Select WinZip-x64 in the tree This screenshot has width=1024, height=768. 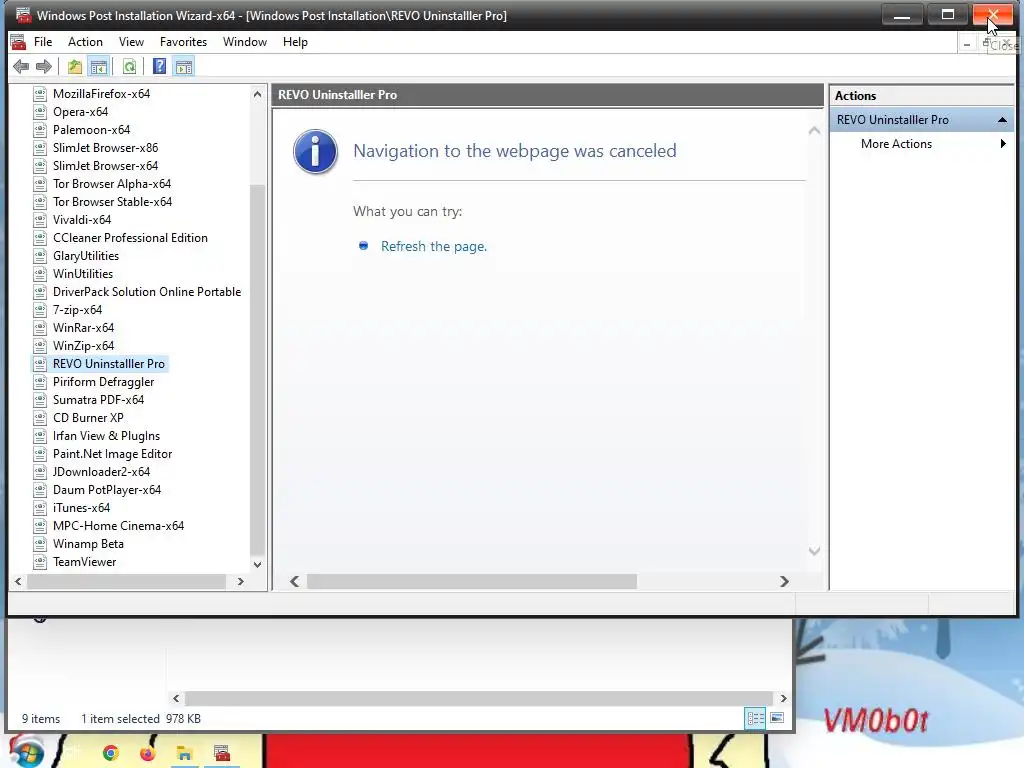(x=84, y=345)
